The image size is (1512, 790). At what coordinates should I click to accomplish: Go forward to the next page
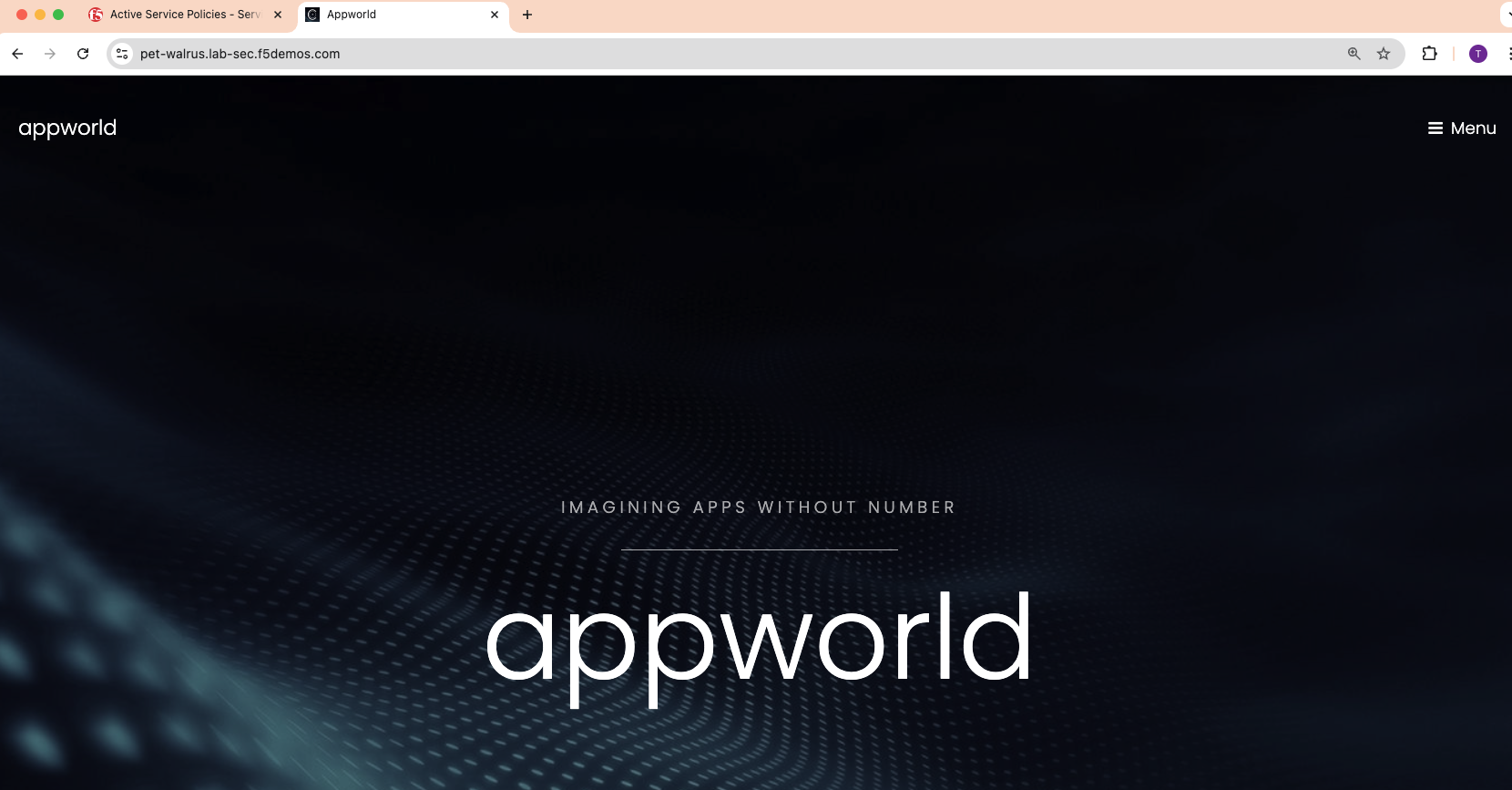tap(50, 54)
